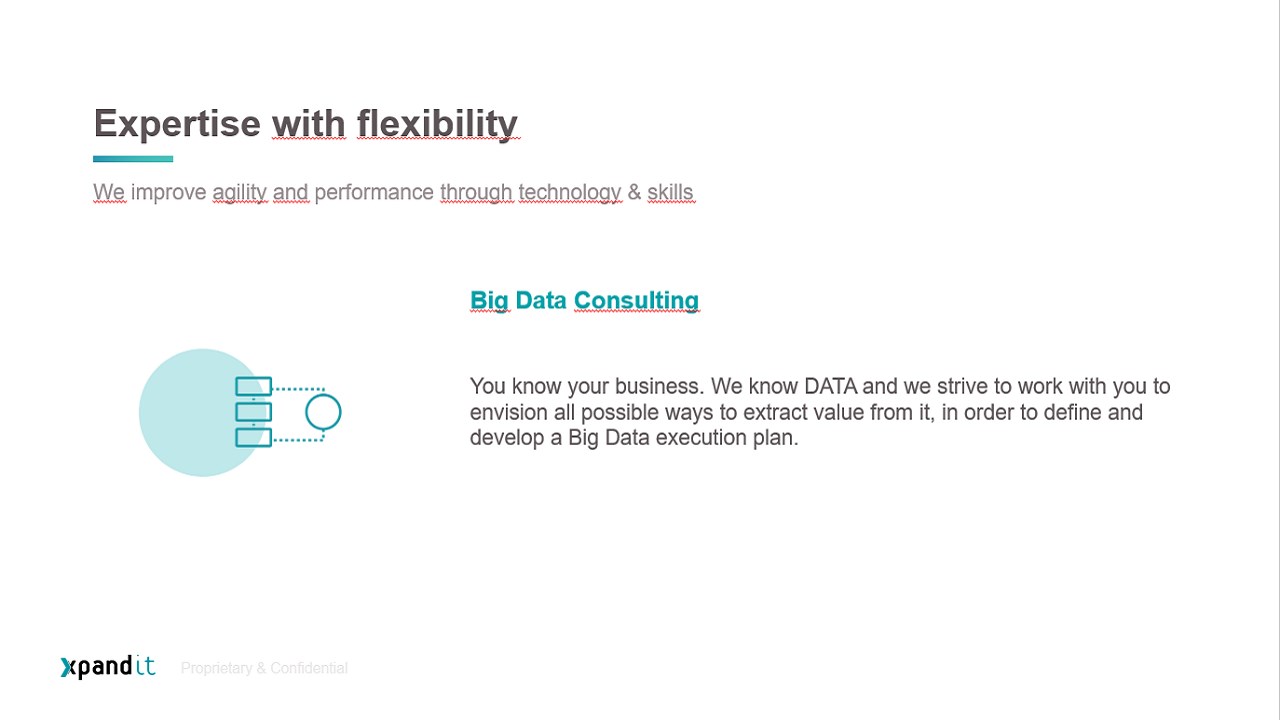Click the word "DATA" in the paragraph
The width and height of the screenshot is (1280, 720).
click(x=831, y=386)
